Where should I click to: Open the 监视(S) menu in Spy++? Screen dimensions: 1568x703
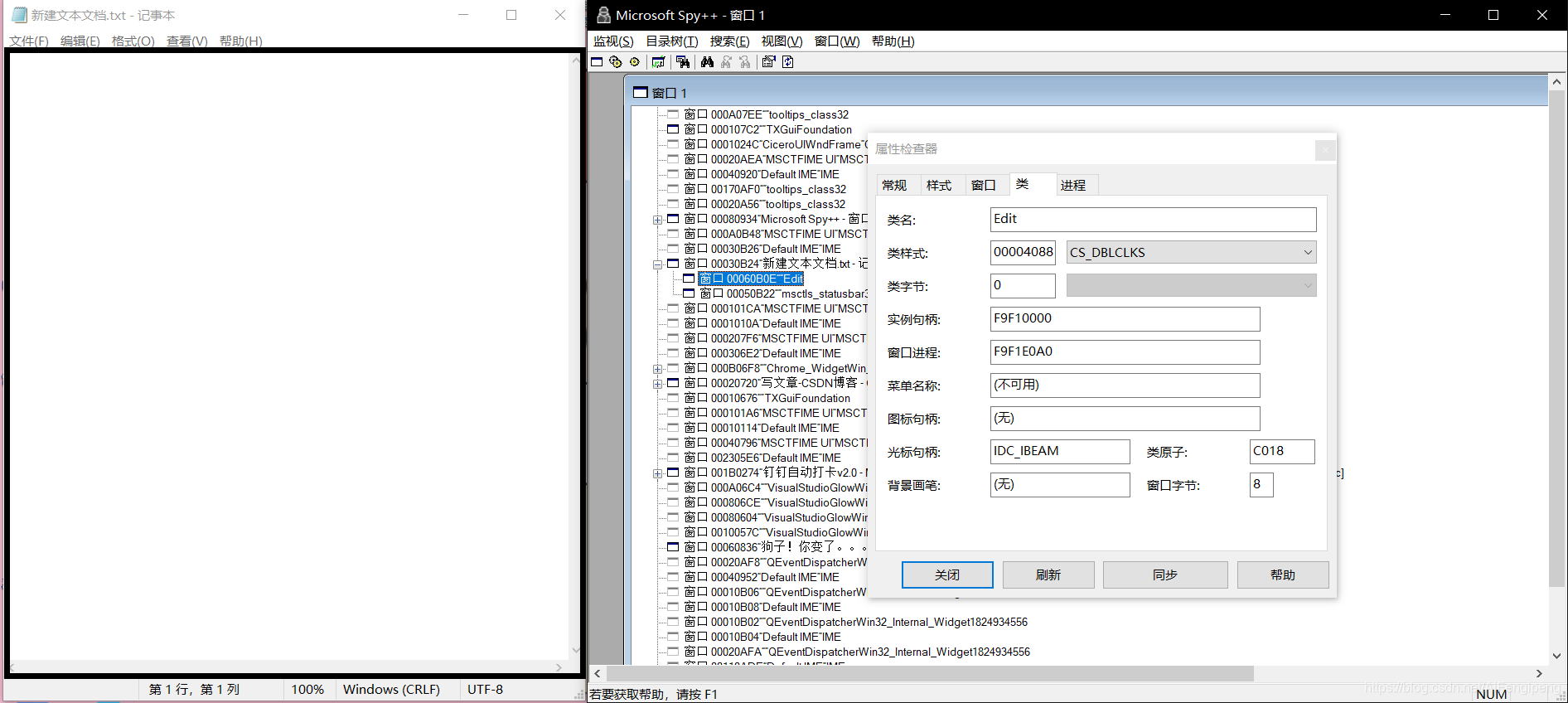point(613,41)
